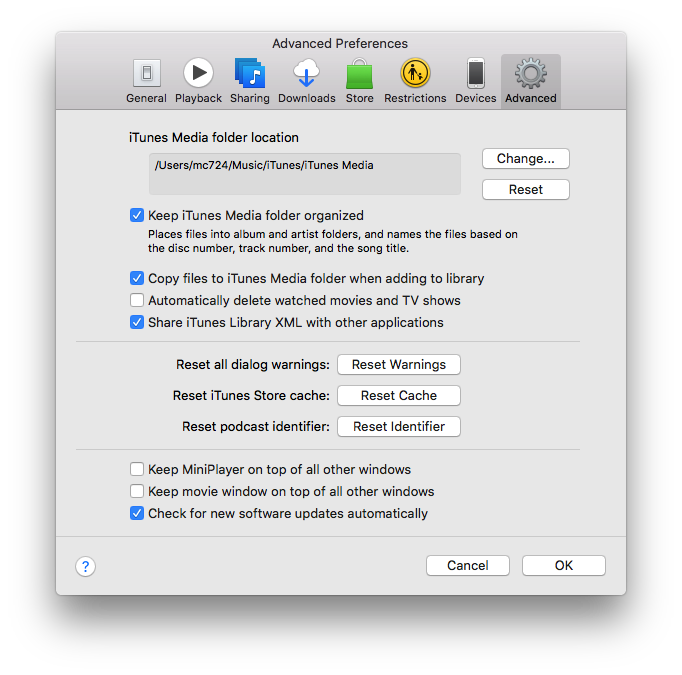Disable Keep iTunes Media folder organized
The width and height of the screenshot is (682, 675).
tap(137, 215)
